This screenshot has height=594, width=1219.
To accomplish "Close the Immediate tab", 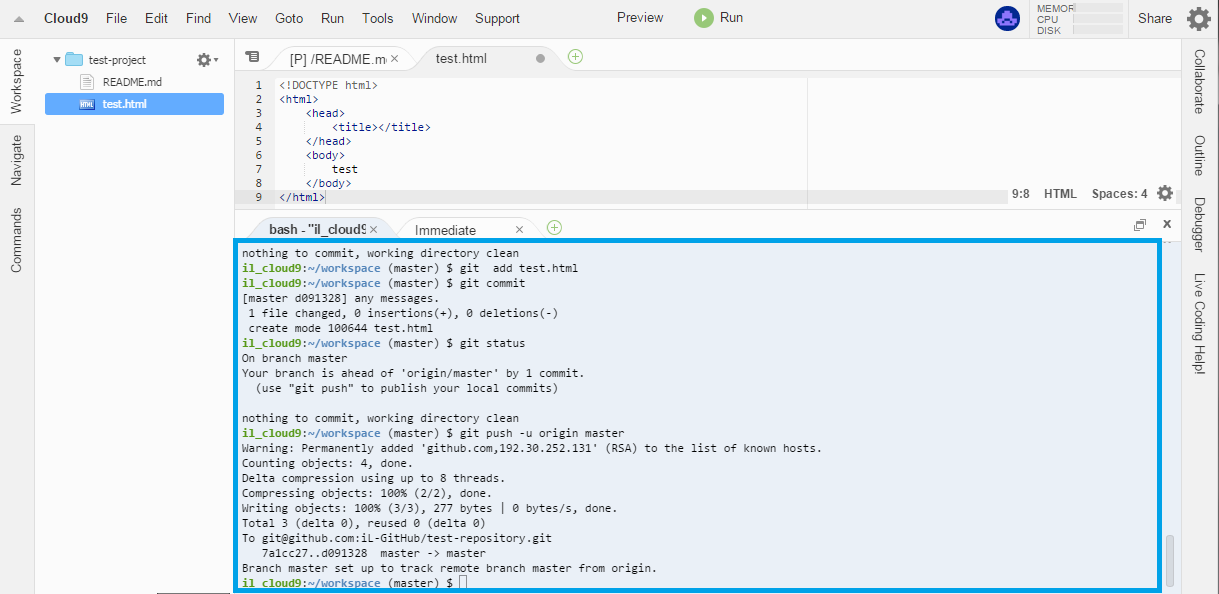I will [x=519, y=229].
